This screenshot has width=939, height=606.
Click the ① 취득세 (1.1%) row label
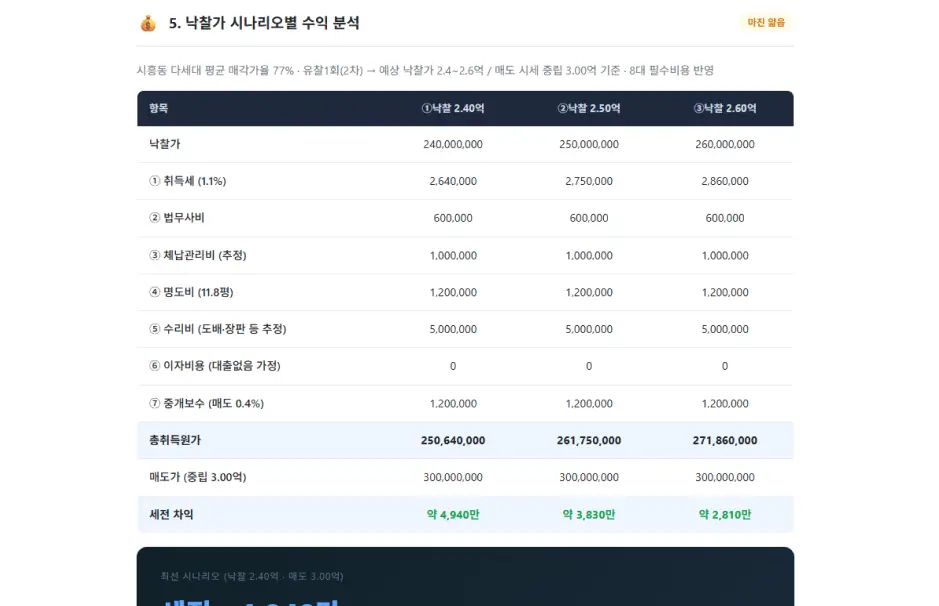[x=187, y=181]
